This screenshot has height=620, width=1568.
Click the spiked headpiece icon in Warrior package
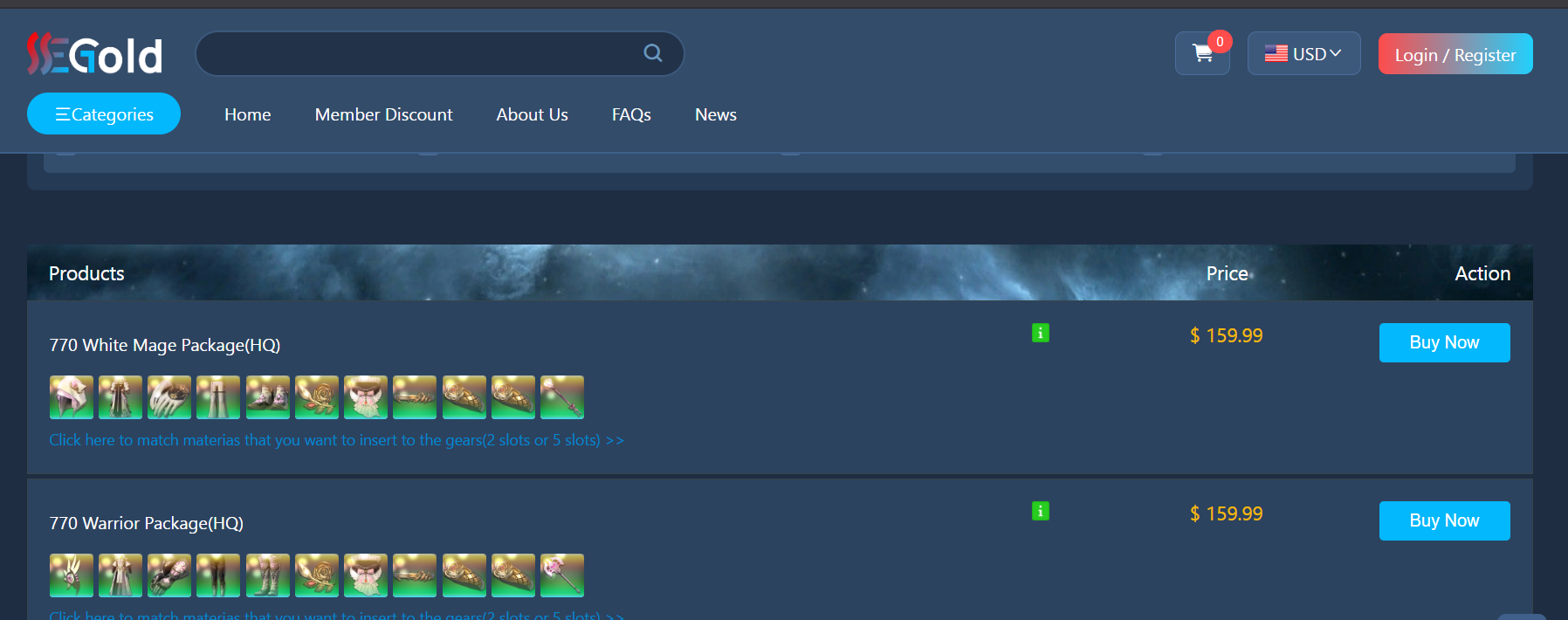pyautogui.click(x=72, y=575)
